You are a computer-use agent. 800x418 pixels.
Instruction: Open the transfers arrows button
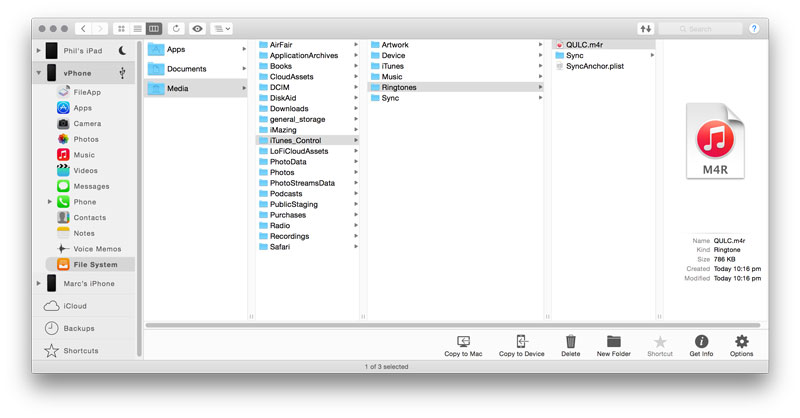645,29
